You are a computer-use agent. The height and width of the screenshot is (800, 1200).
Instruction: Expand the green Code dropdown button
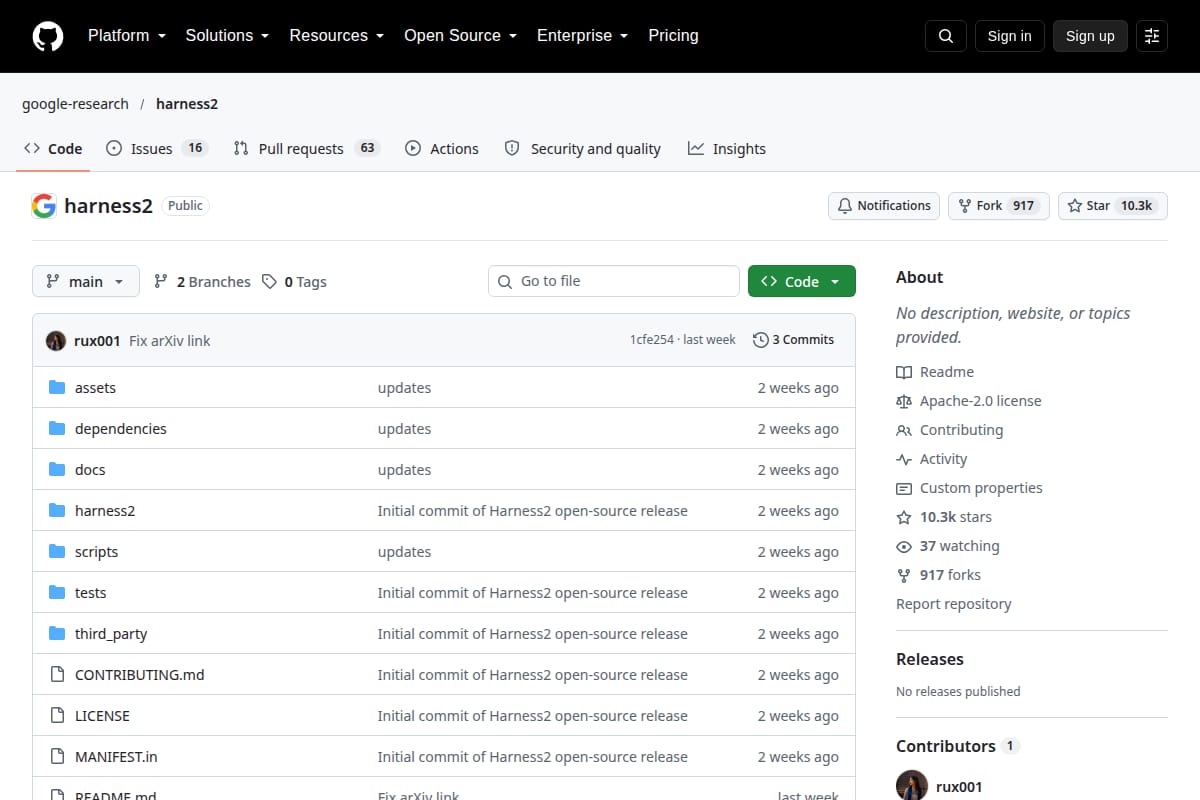[x=802, y=282]
